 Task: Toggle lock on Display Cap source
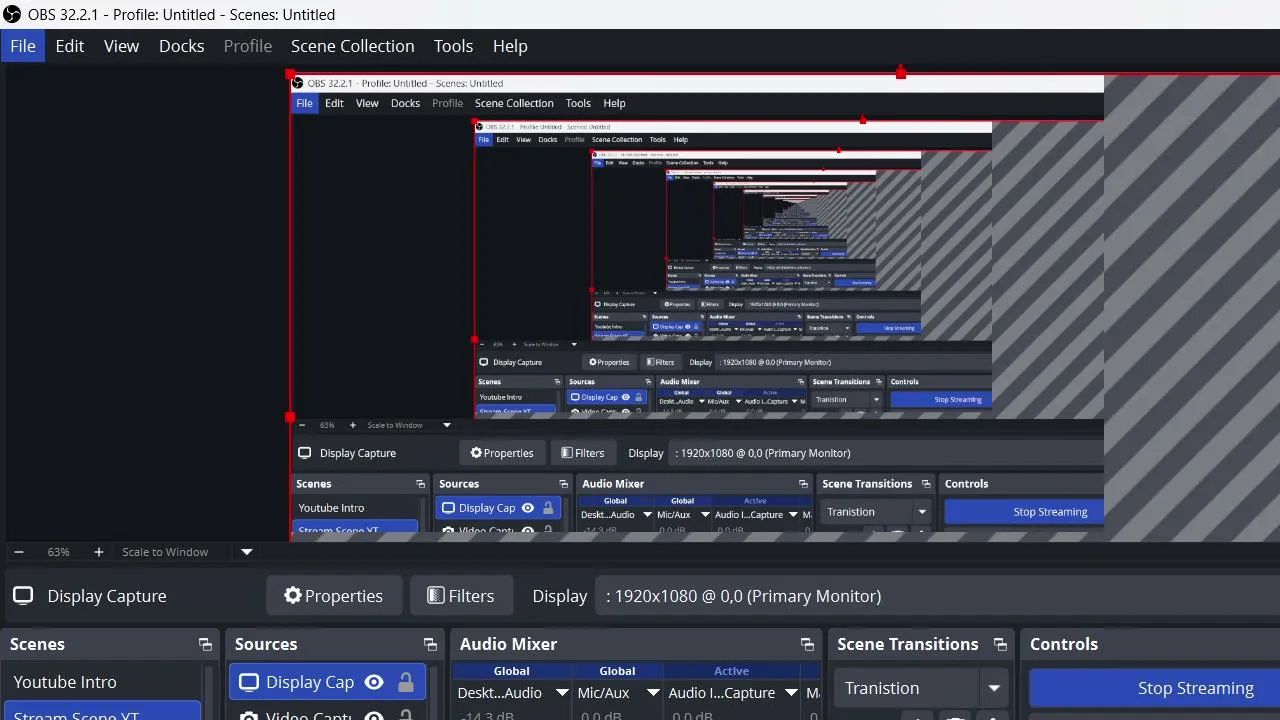pyautogui.click(x=405, y=682)
